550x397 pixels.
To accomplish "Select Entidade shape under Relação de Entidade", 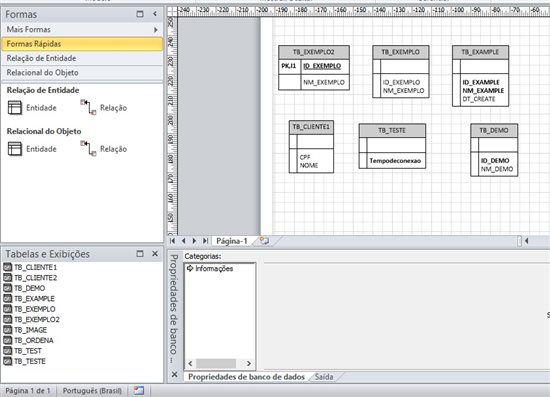I will tap(32, 108).
